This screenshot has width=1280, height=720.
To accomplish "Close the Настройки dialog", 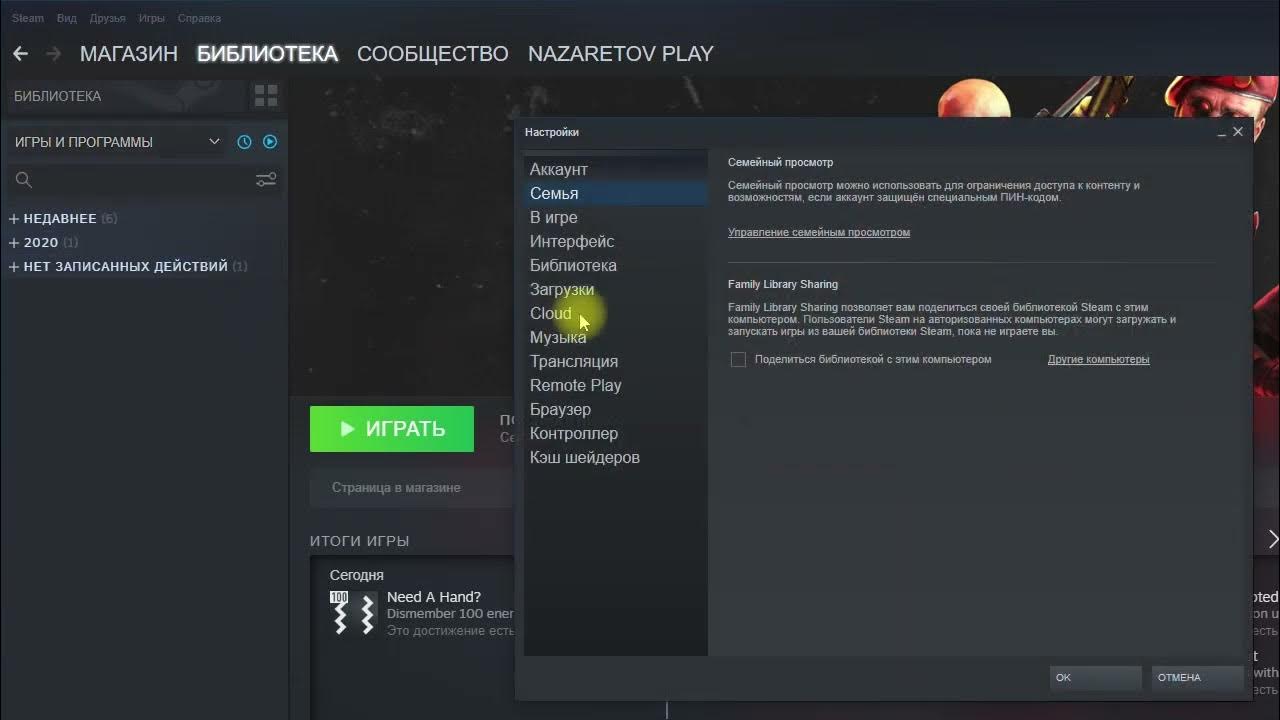I will 1238,132.
